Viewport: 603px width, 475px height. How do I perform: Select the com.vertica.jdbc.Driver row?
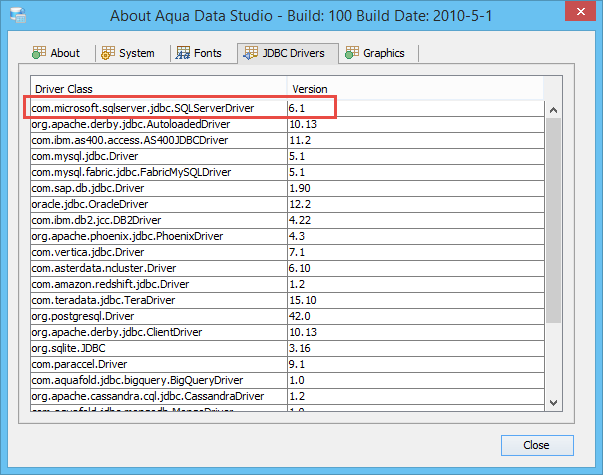pyautogui.click(x=287, y=252)
